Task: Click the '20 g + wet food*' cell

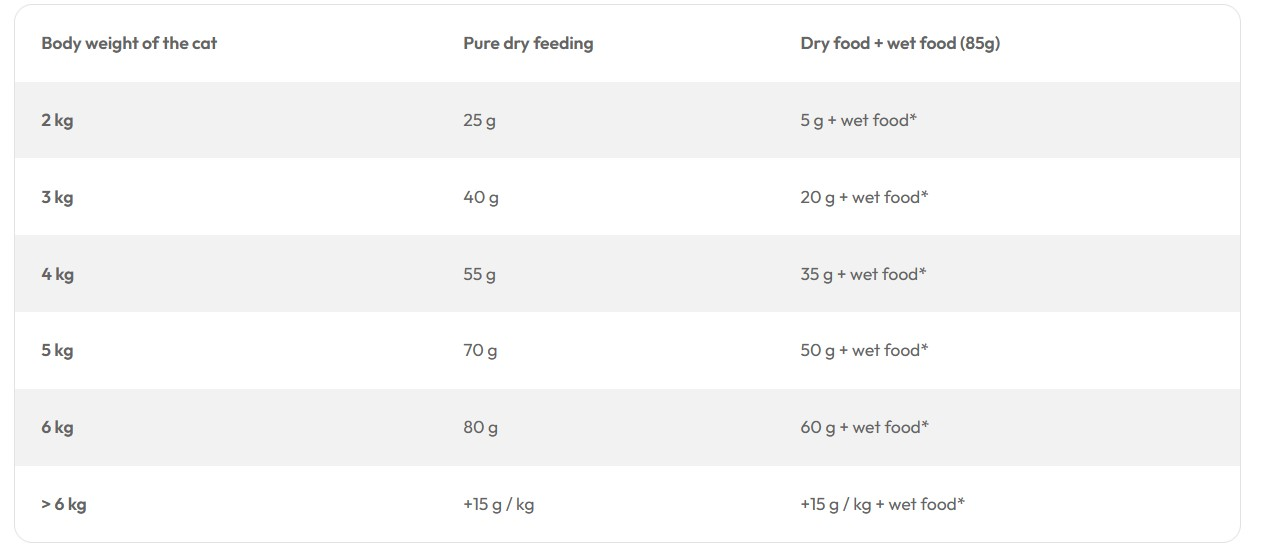Action: tap(864, 197)
